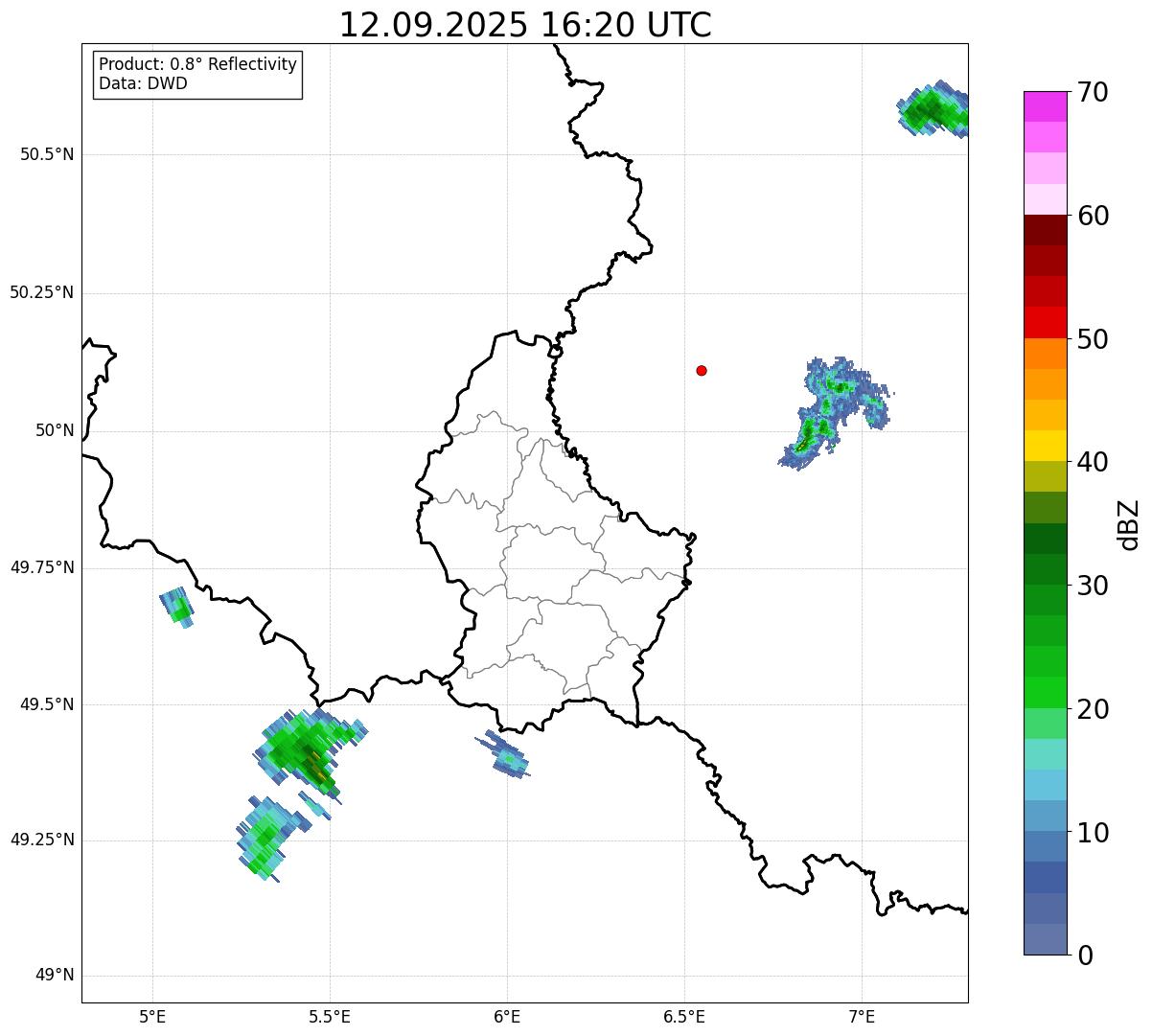Viewport: 1152px width, 1036px height.
Task: Click the longitude label "7°E"
Action: click(862, 1017)
